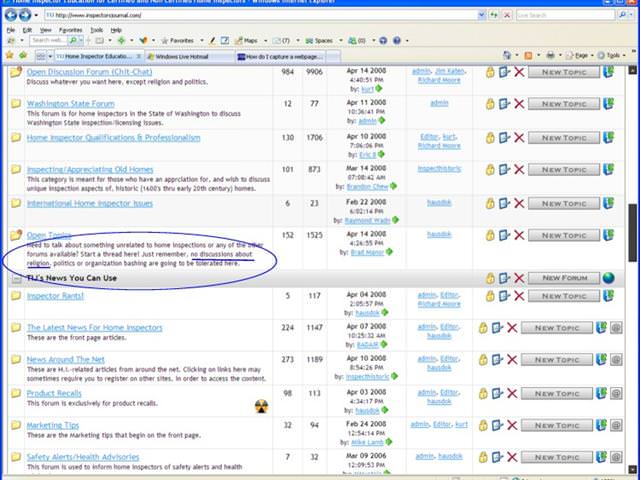The width and height of the screenshot is (640, 480).
Task: Click the page's vertical scrollbar down arrow
Action: (x=633, y=473)
